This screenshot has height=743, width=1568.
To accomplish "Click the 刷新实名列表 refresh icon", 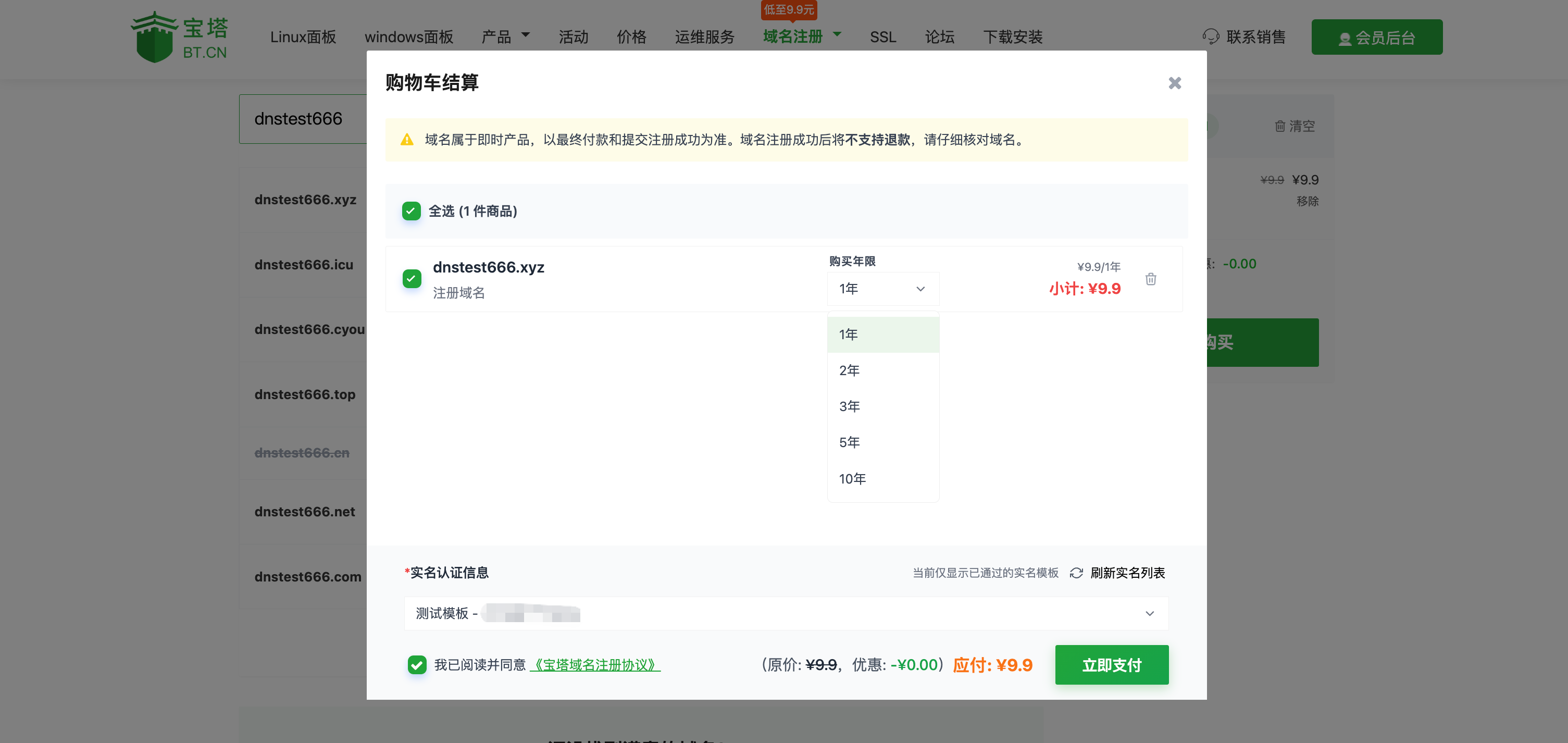I will 1076,573.
